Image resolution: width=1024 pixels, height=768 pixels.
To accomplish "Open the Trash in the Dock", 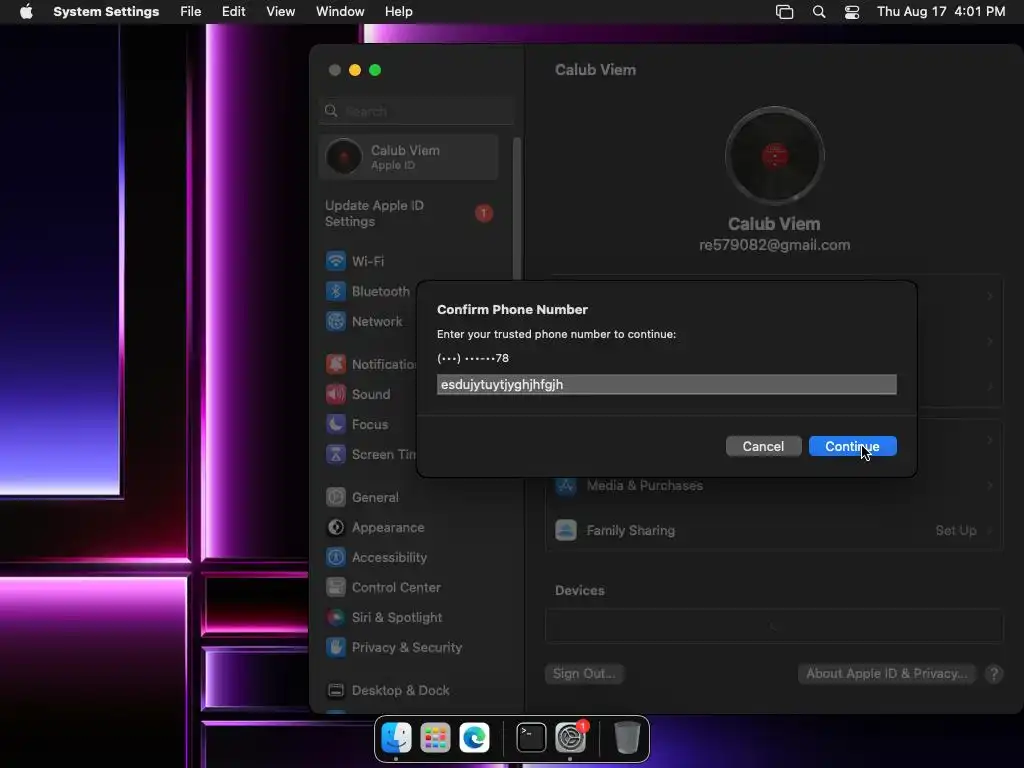I will pos(627,738).
